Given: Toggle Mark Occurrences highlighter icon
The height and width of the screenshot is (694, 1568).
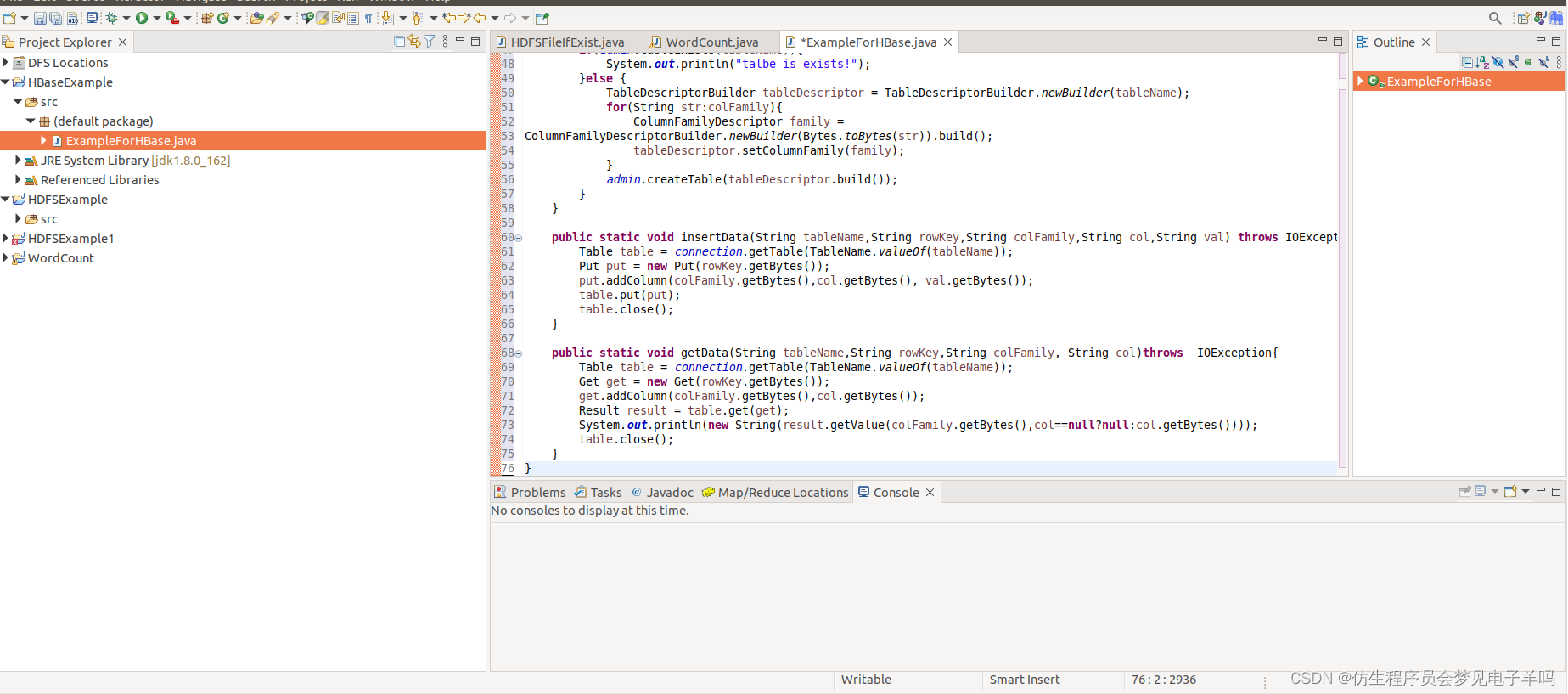Looking at the screenshot, I should click(x=323, y=18).
